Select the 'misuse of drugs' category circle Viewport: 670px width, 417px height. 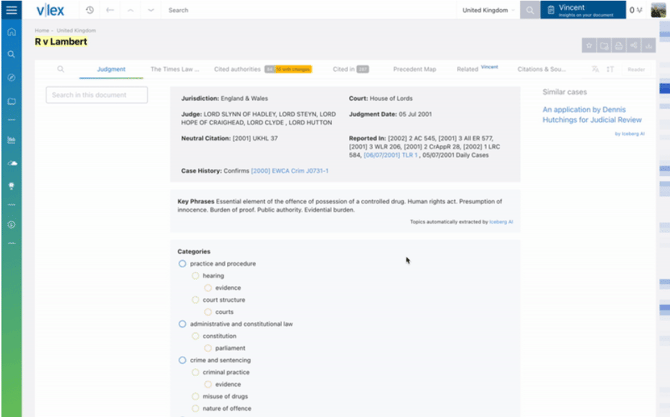(x=195, y=396)
